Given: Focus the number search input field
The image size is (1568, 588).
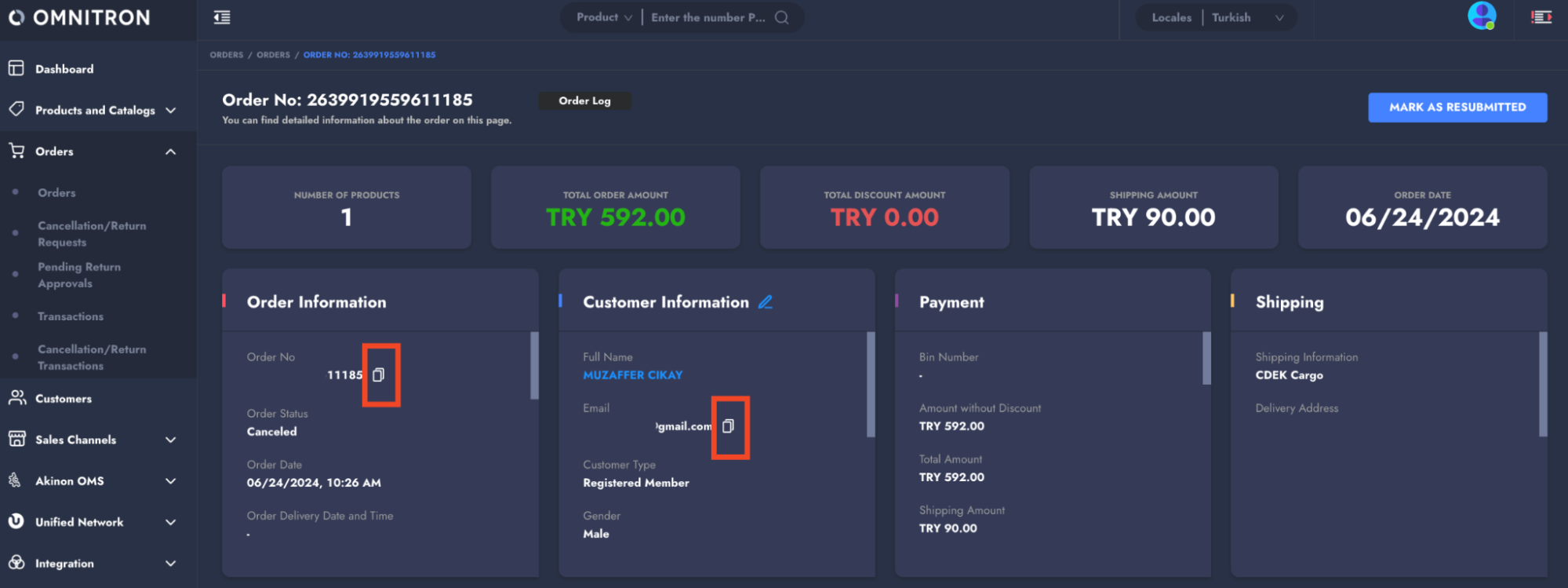Looking at the screenshot, I should 708,17.
